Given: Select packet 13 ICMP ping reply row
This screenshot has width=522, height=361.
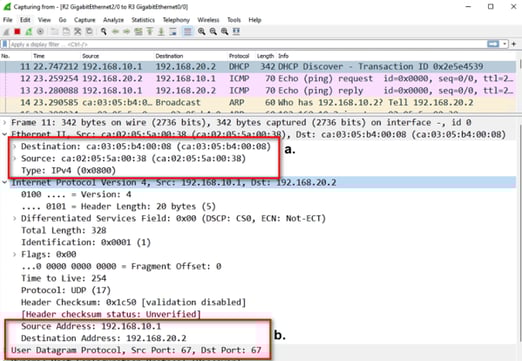Looking at the screenshot, I should (258, 91).
